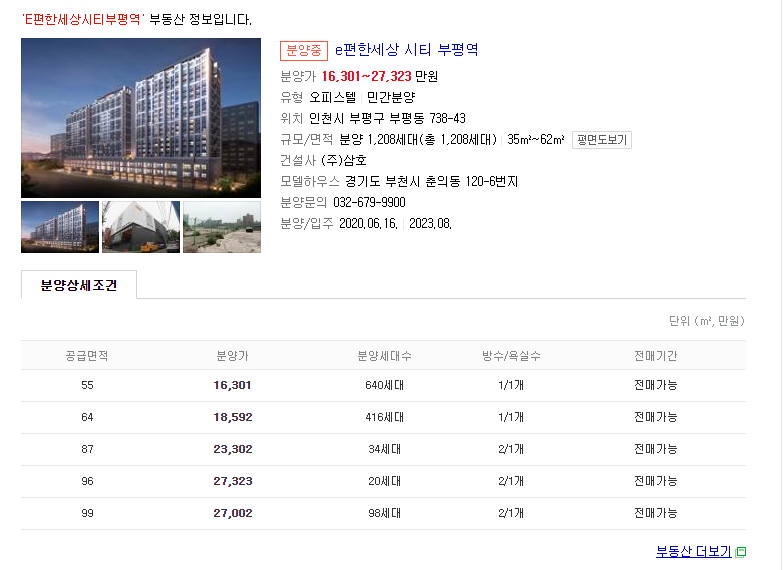The height and width of the screenshot is (570, 784).
Task: Click the 34세대 cell
Action: [384, 449]
